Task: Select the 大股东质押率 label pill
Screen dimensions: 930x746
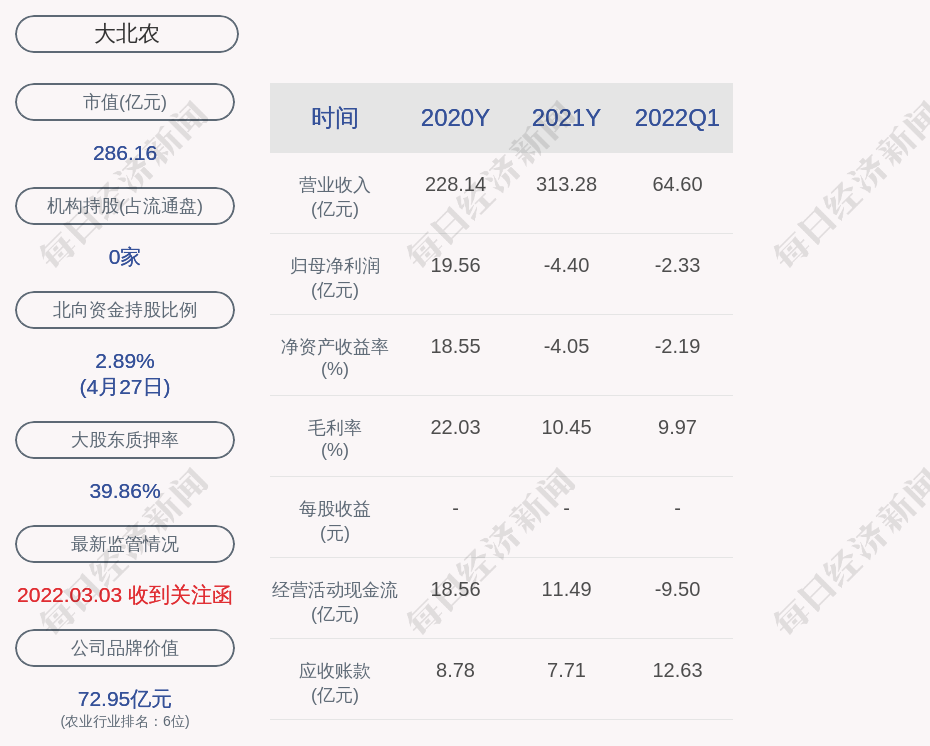Action: pyautogui.click(x=125, y=440)
